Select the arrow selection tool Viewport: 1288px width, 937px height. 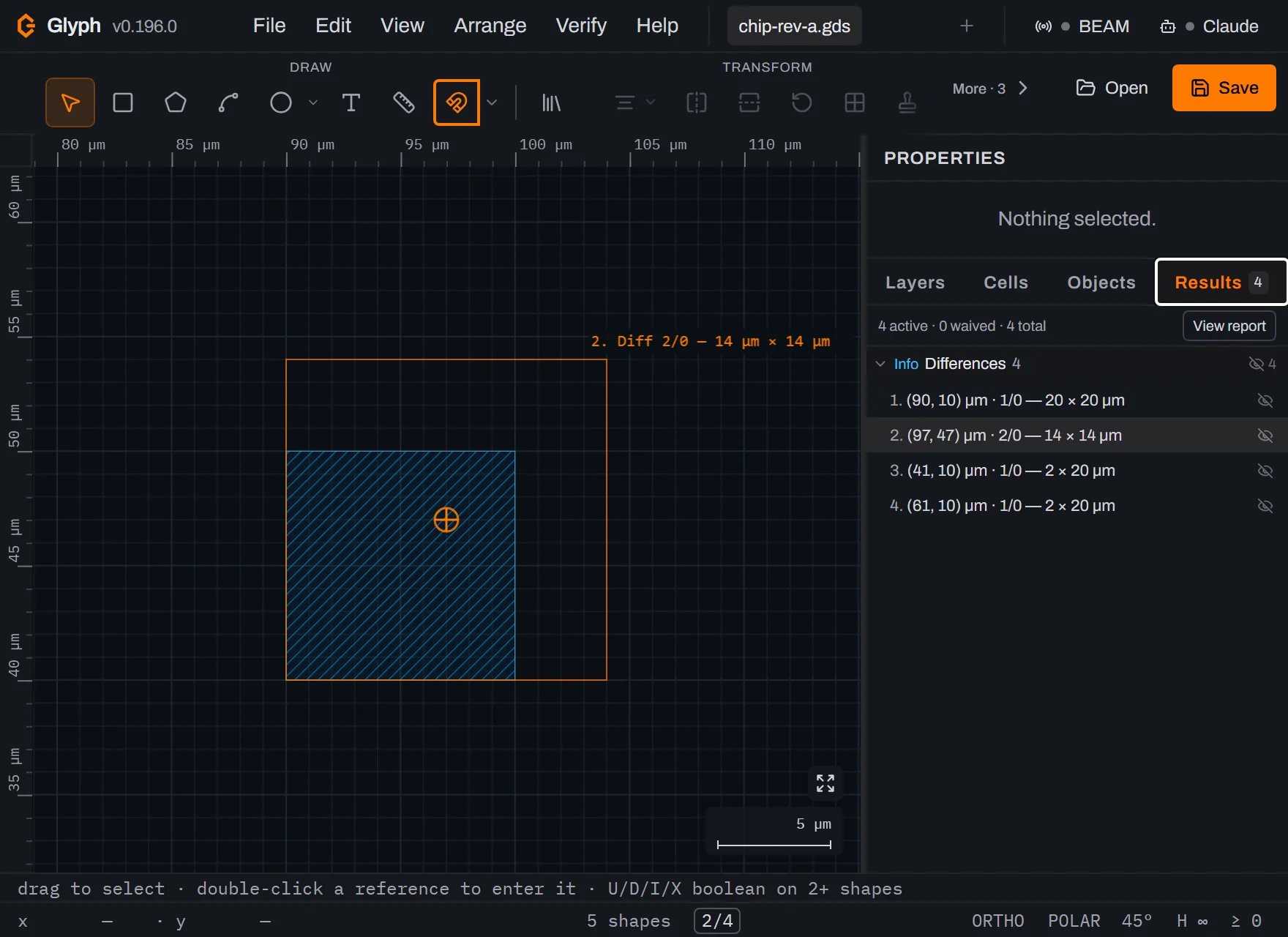point(70,102)
